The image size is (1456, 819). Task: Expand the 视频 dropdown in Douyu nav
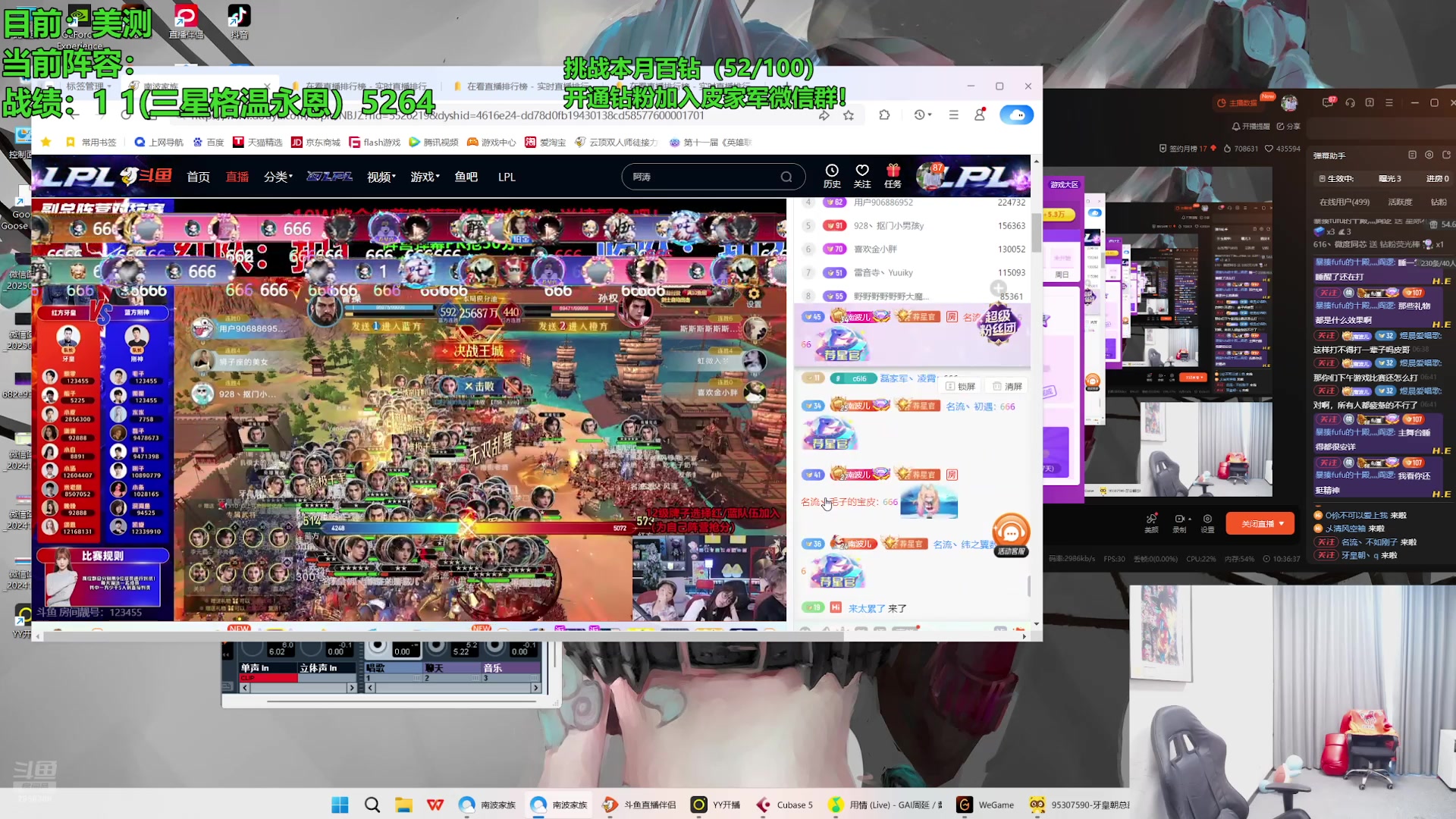[x=381, y=177]
